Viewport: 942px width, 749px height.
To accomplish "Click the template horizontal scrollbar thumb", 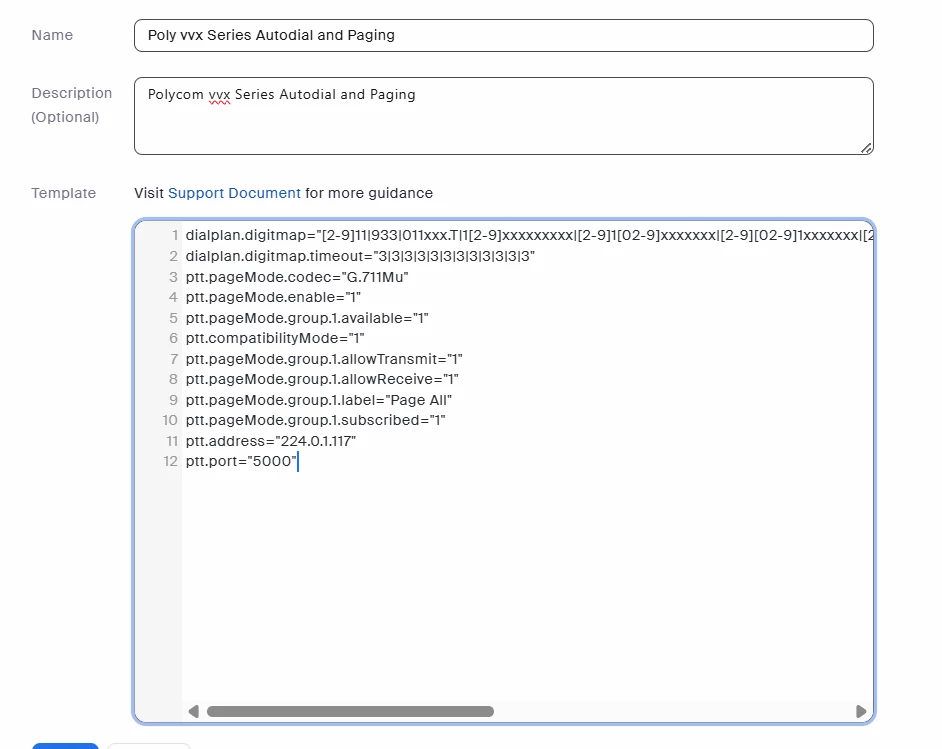I will click(350, 711).
